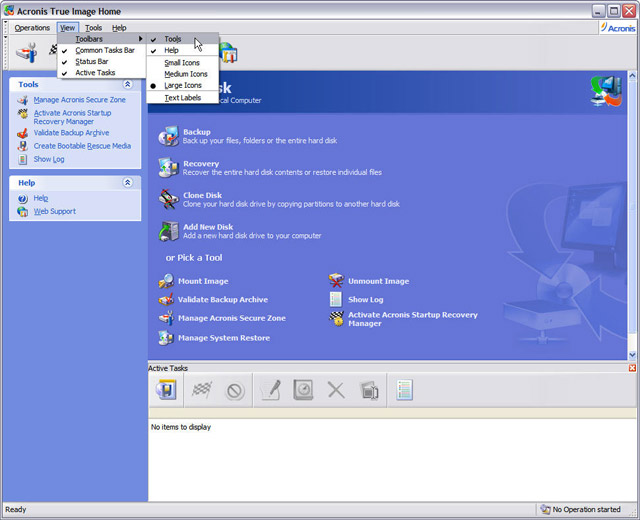Toggle the Active Tasks view option

pos(101,73)
